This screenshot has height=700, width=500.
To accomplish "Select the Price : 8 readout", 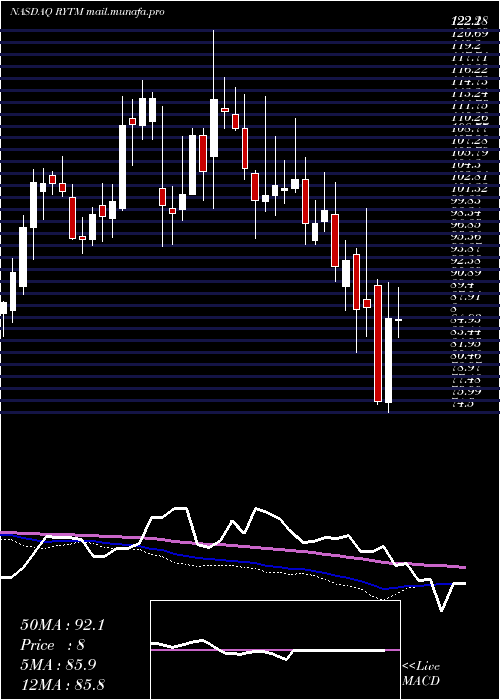I will [x=52, y=645].
